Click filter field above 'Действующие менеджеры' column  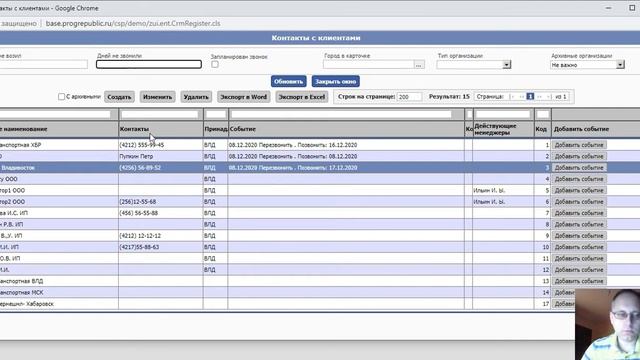502,114
